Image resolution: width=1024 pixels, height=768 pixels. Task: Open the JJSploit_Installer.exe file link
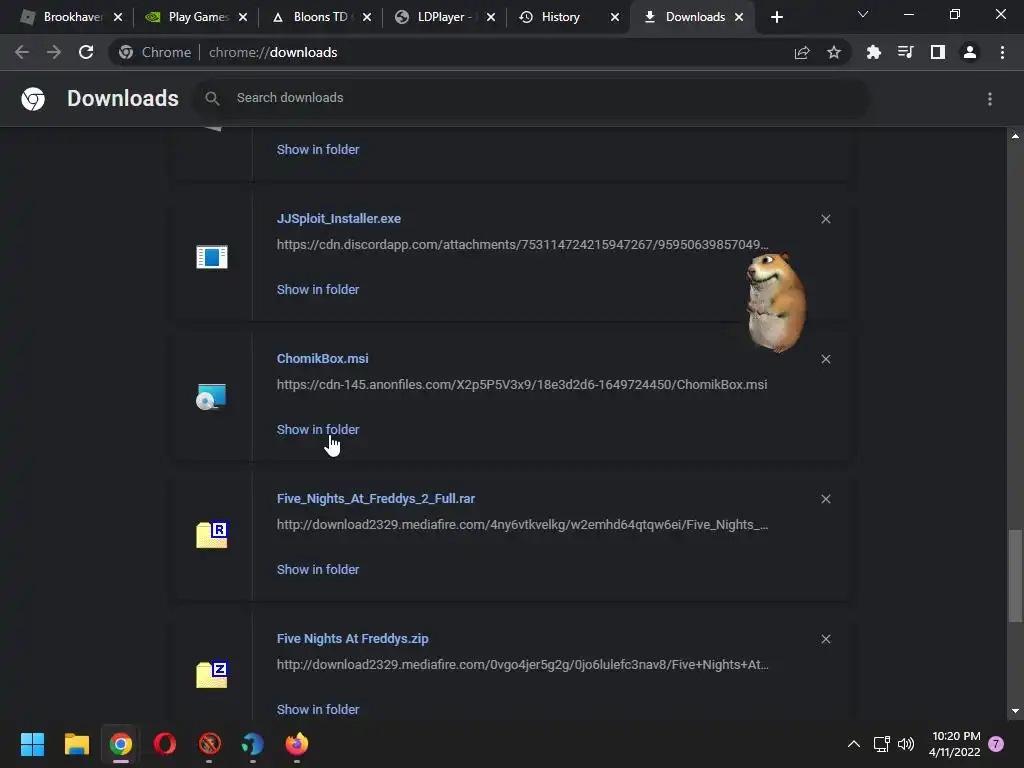338,219
